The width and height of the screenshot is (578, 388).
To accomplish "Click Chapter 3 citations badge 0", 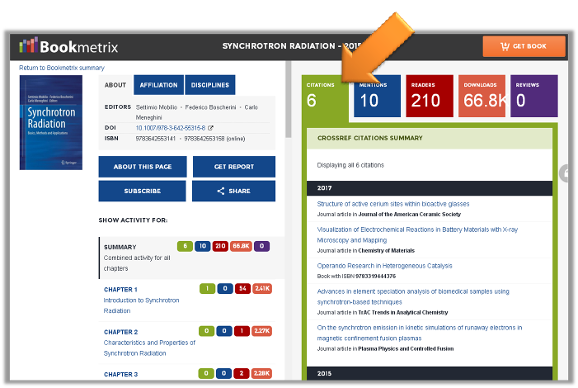I will coord(206,373).
